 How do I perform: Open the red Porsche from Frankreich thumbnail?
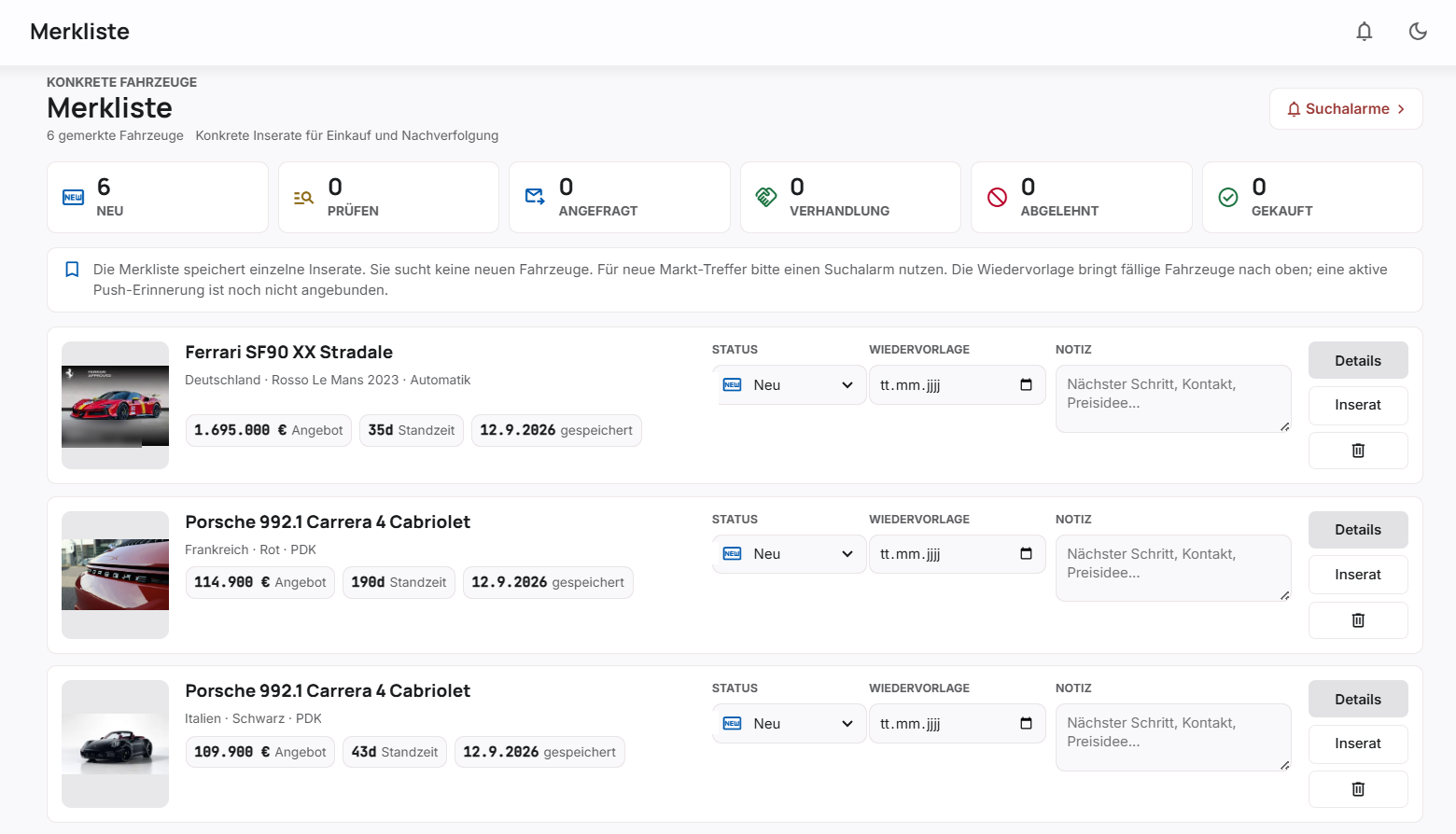click(115, 575)
